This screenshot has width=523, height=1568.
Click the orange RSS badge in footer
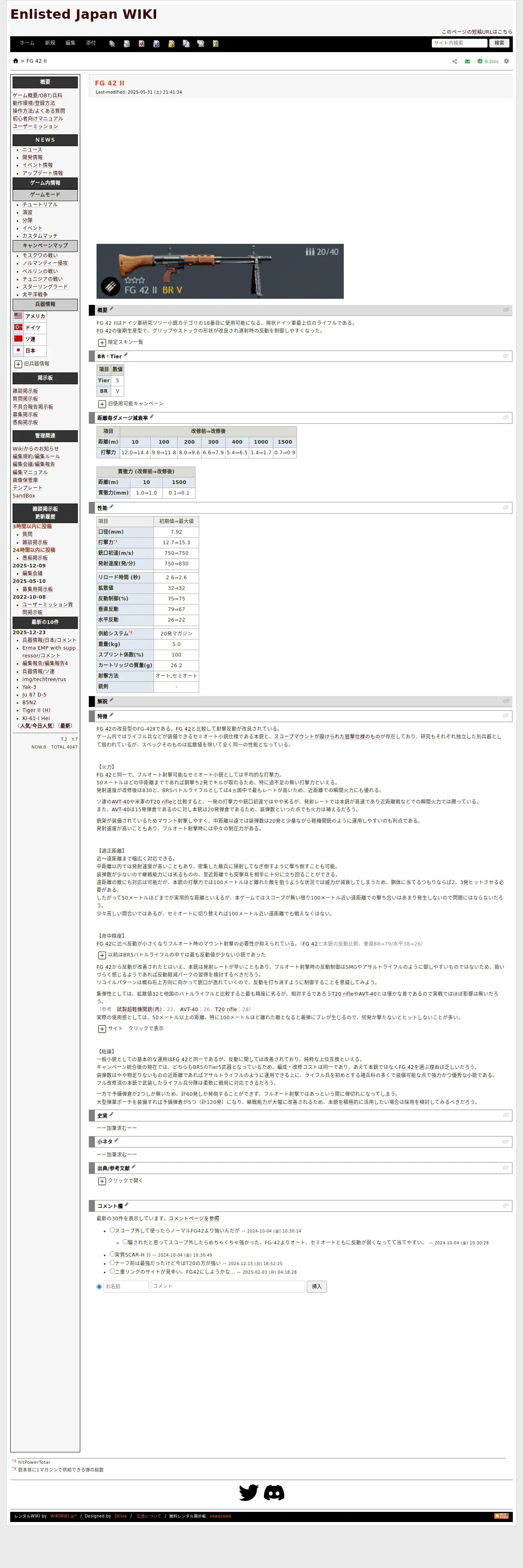pos(501,1516)
